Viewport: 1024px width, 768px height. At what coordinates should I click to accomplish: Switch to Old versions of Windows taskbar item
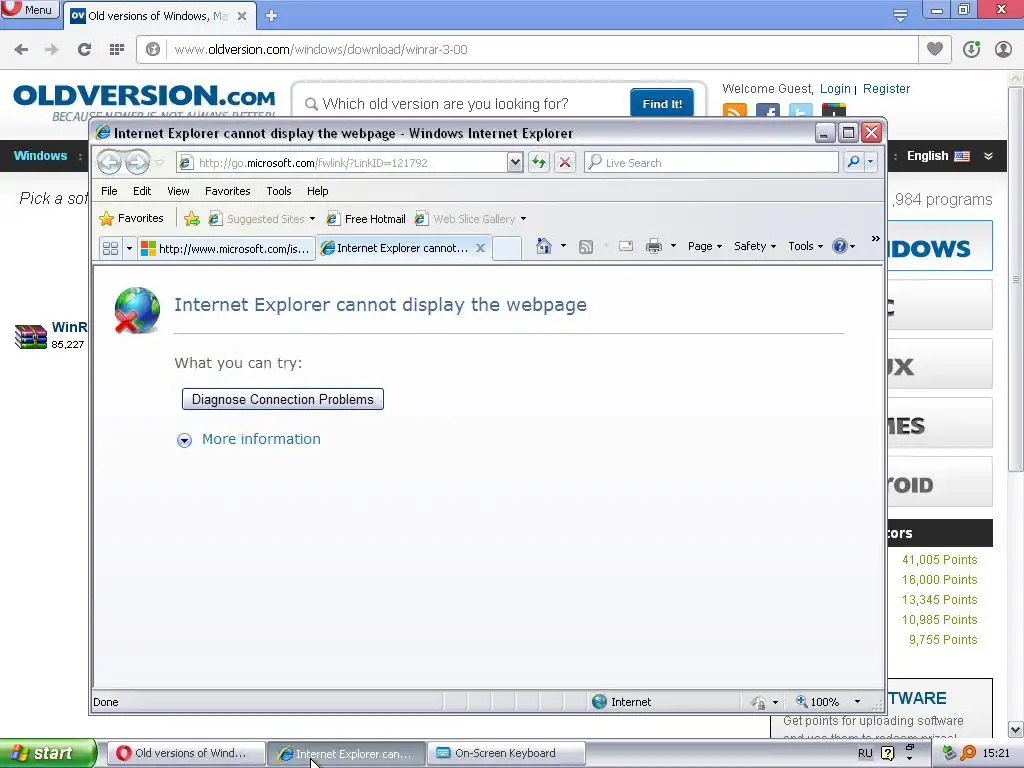click(x=185, y=753)
